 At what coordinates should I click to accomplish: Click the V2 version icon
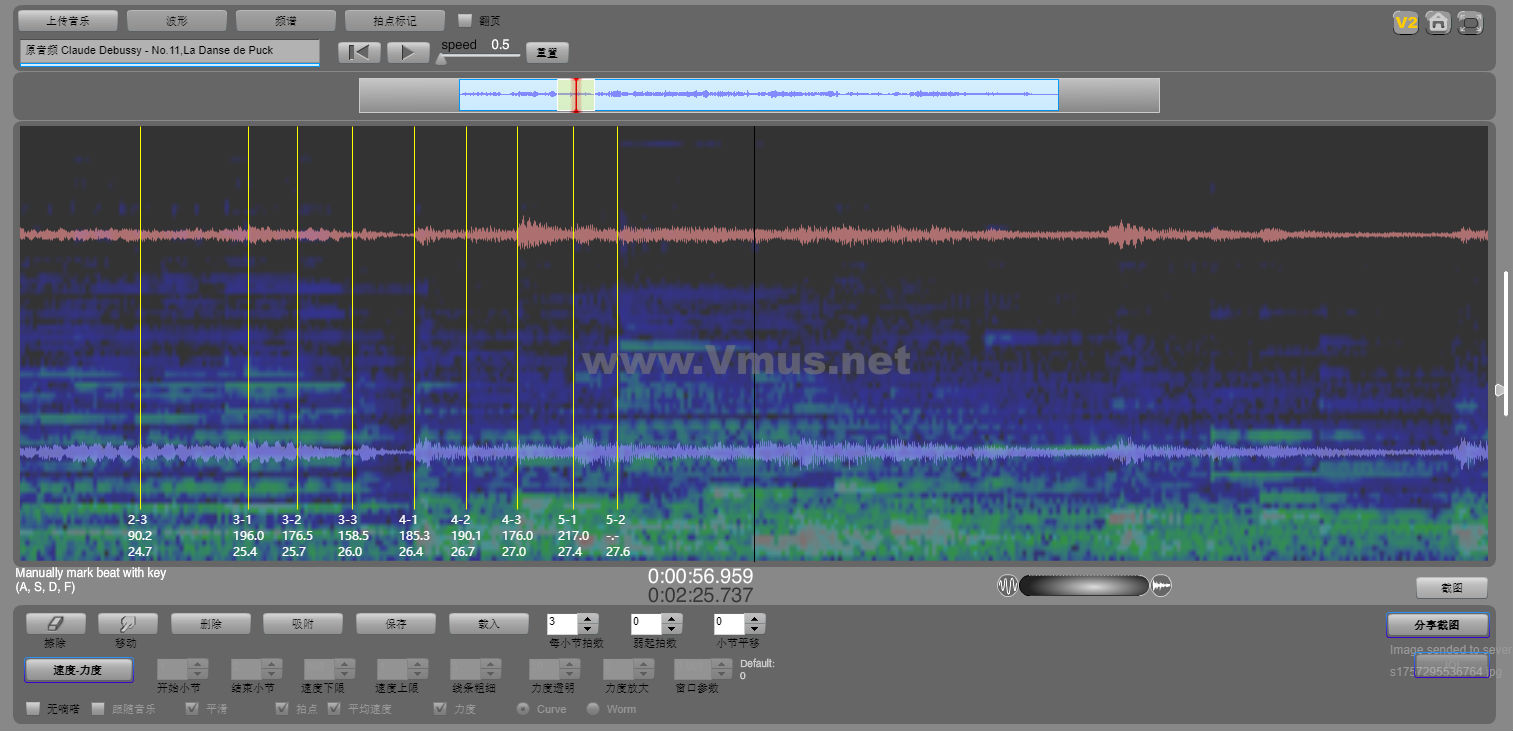pyautogui.click(x=1406, y=22)
